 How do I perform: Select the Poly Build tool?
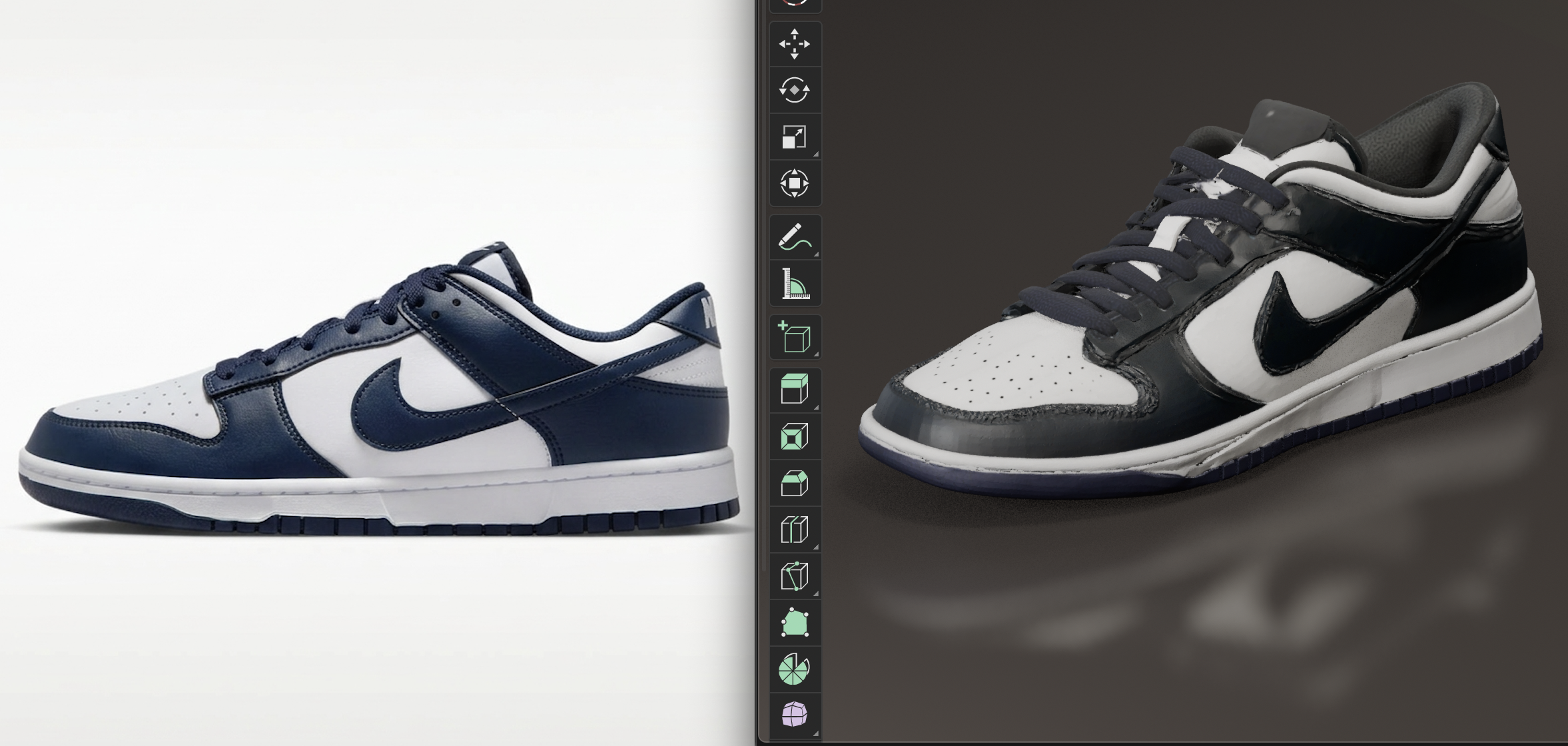[x=795, y=623]
